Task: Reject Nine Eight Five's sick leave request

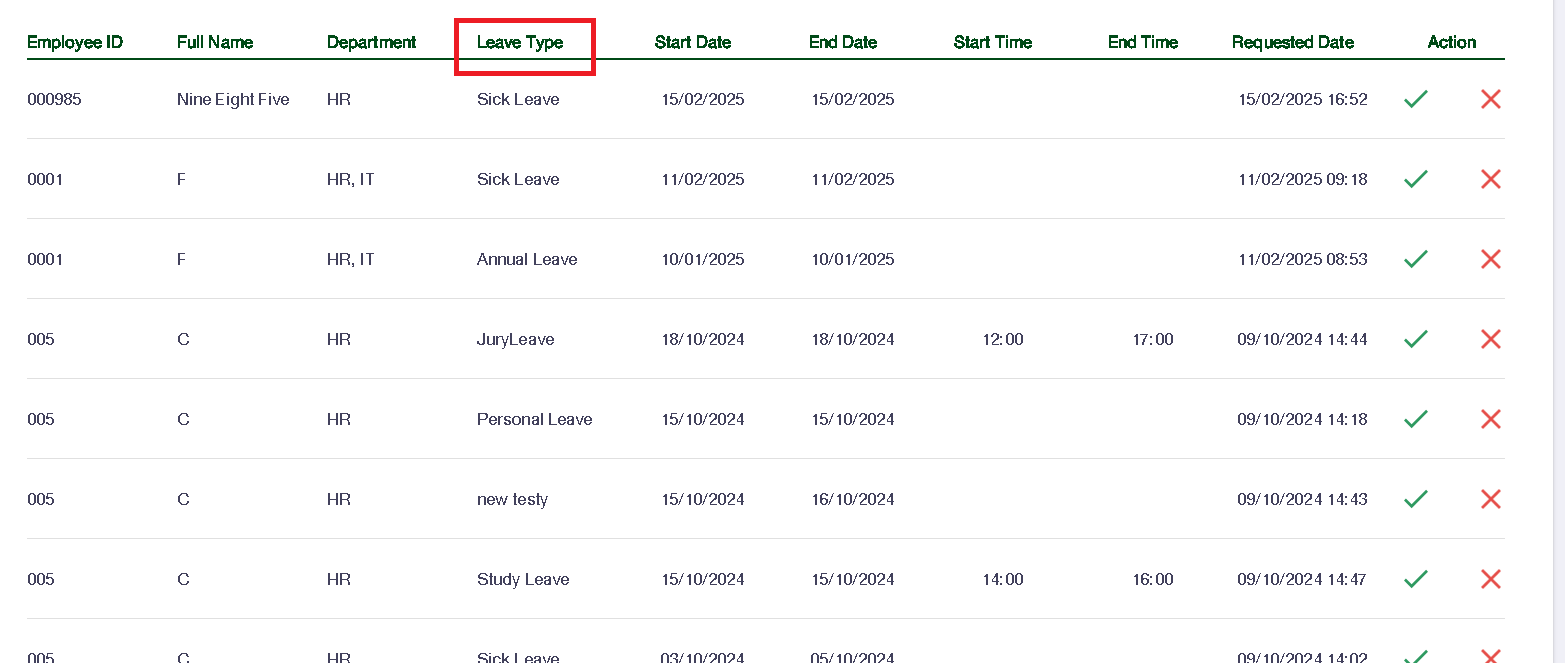Action: click(x=1490, y=99)
